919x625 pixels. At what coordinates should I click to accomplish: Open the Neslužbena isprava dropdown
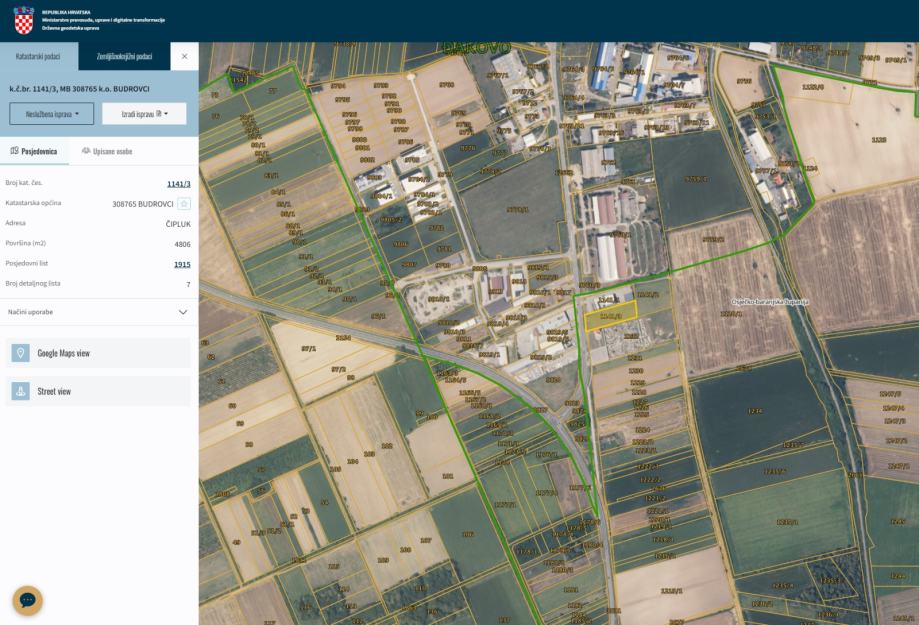point(51,114)
